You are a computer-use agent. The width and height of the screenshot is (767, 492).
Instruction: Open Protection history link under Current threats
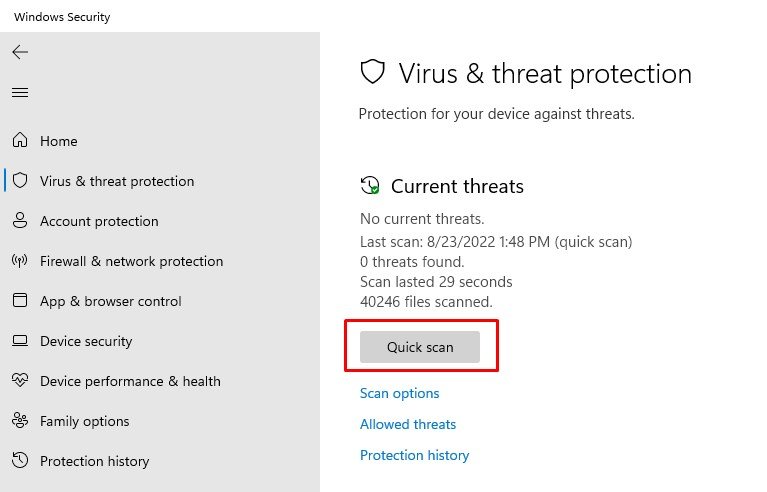click(x=414, y=455)
